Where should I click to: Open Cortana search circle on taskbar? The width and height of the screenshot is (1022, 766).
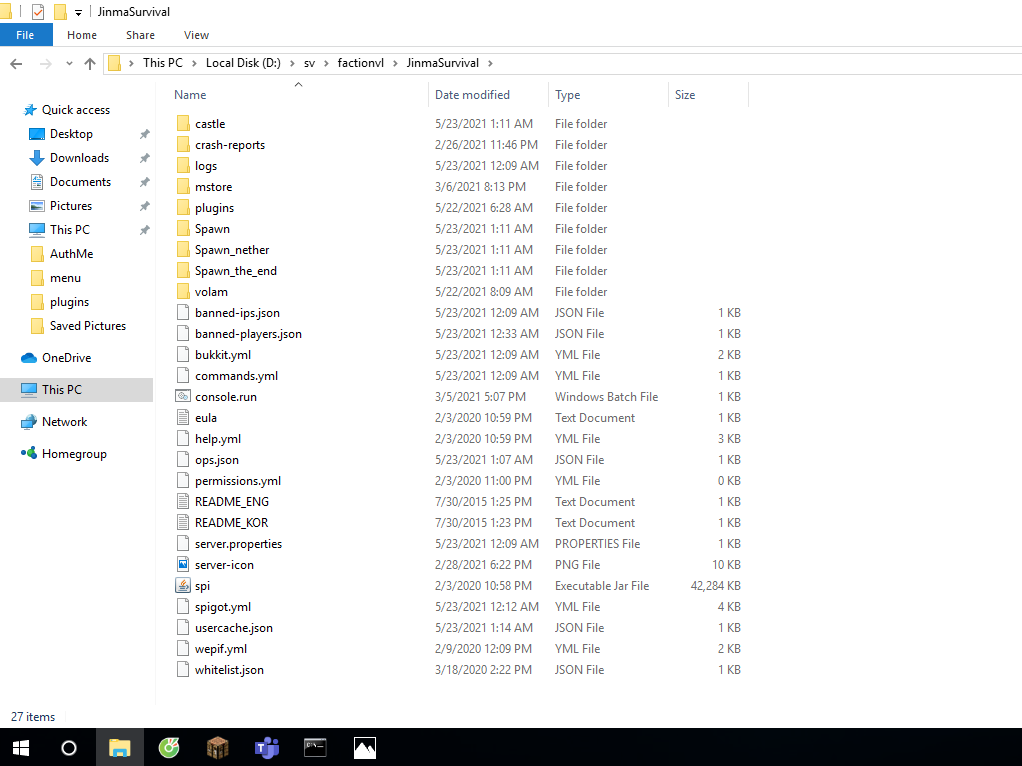click(x=68, y=748)
